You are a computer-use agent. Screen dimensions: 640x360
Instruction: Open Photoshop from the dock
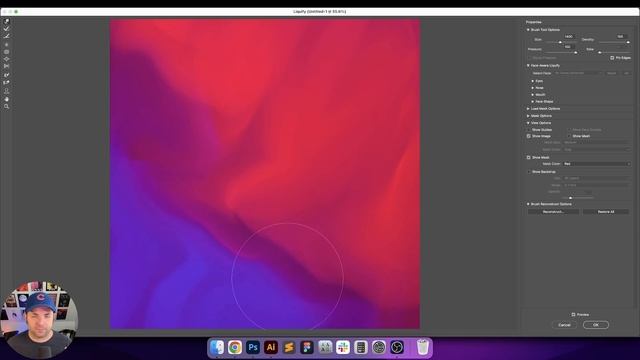(x=253, y=347)
